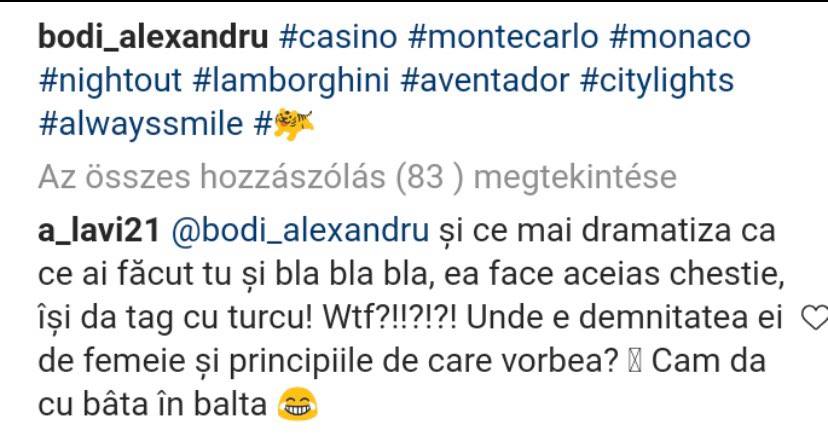Open the @bodi_alexandru mention in comment
The image size is (828, 435).
tap(300, 232)
